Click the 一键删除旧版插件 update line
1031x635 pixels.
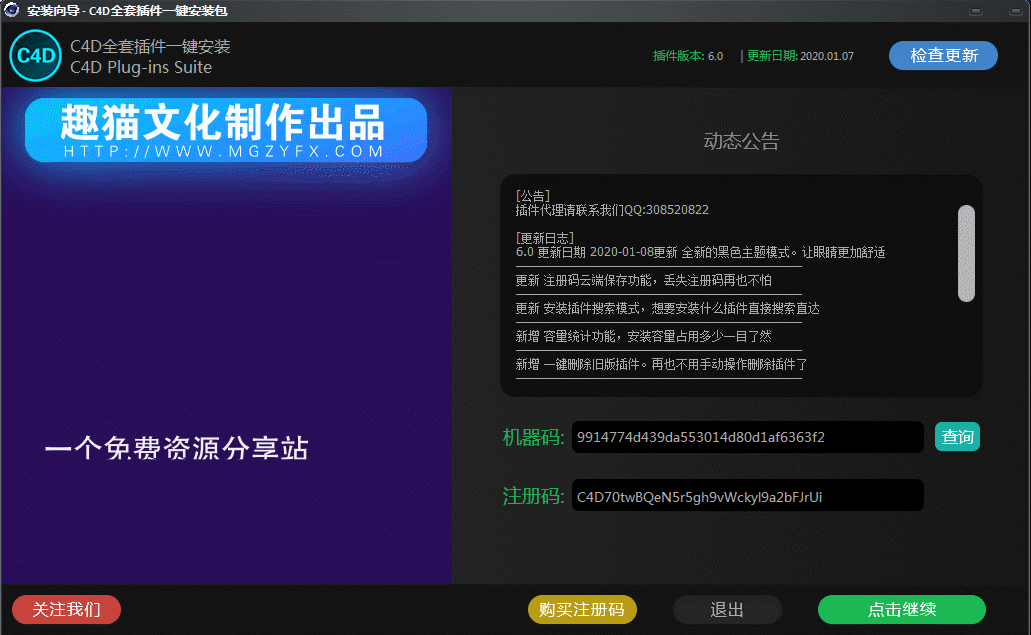661,365
